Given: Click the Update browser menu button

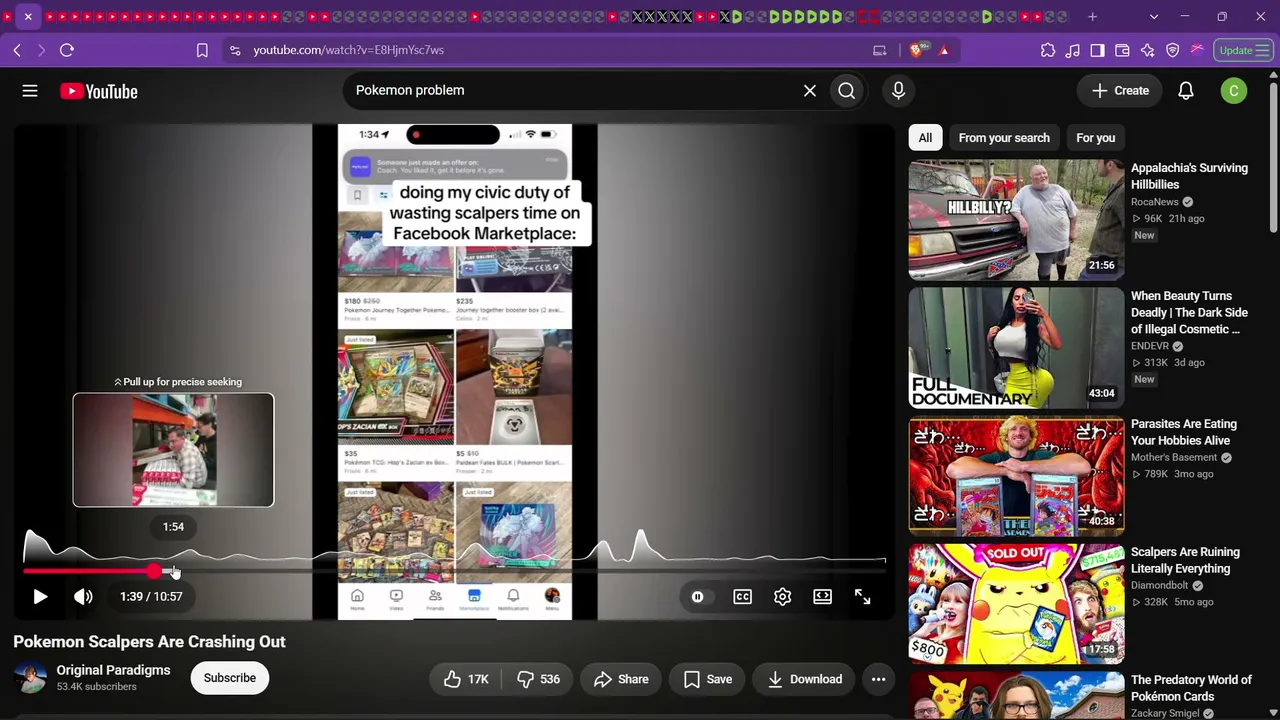Looking at the screenshot, I should (x=1244, y=50).
